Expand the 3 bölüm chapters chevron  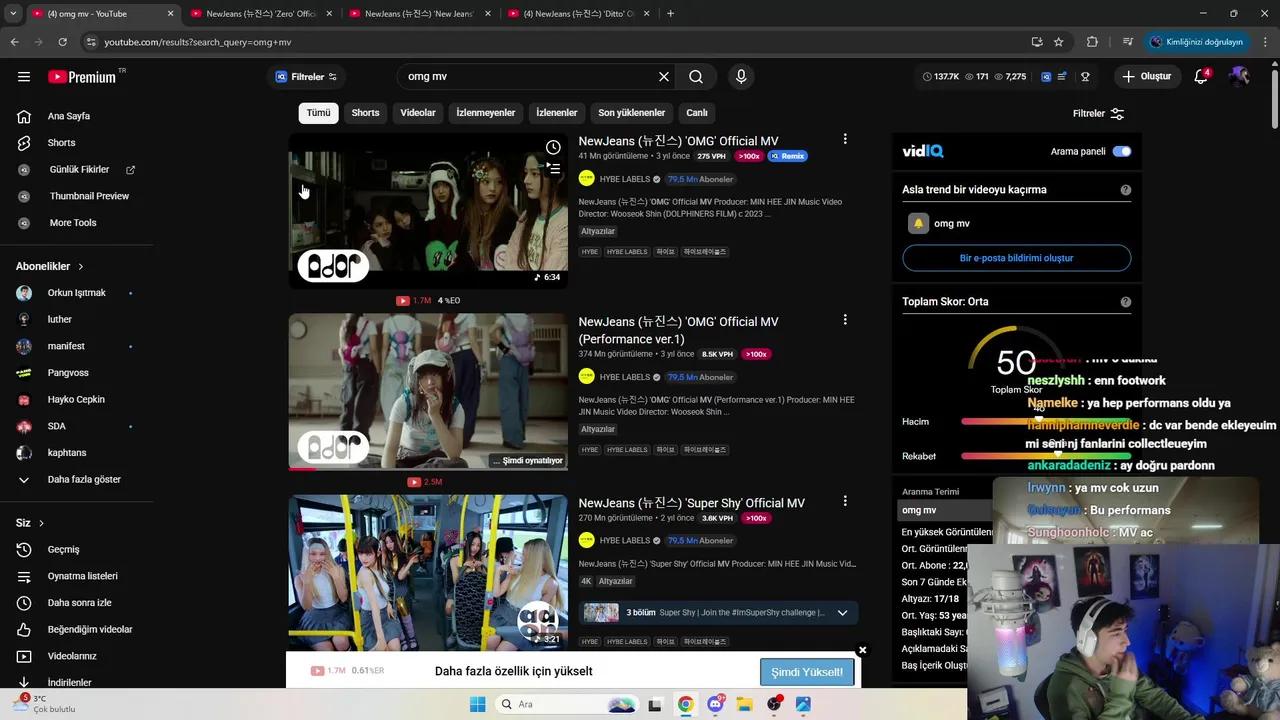coord(842,613)
